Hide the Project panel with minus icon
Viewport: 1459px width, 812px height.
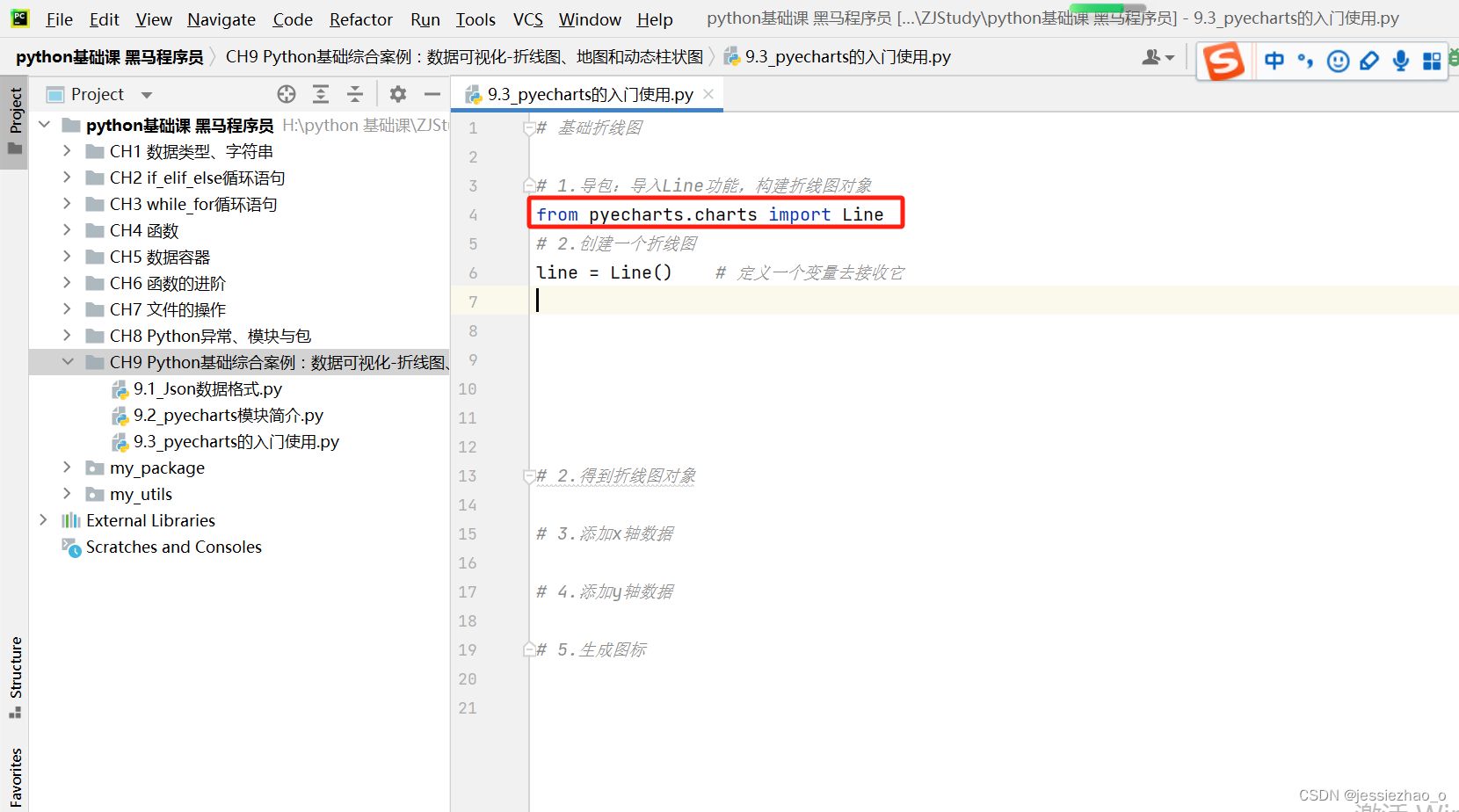pyautogui.click(x=432, y=93)
